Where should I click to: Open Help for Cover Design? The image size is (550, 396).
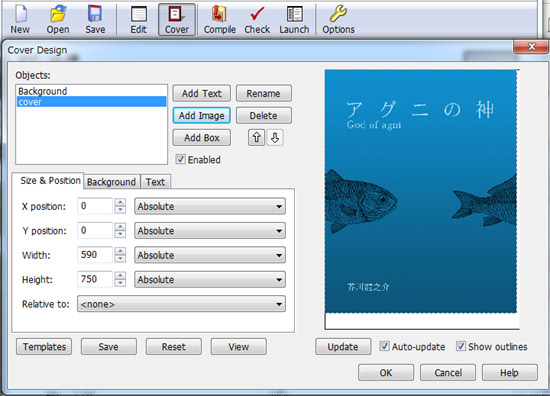pos(510,372)
